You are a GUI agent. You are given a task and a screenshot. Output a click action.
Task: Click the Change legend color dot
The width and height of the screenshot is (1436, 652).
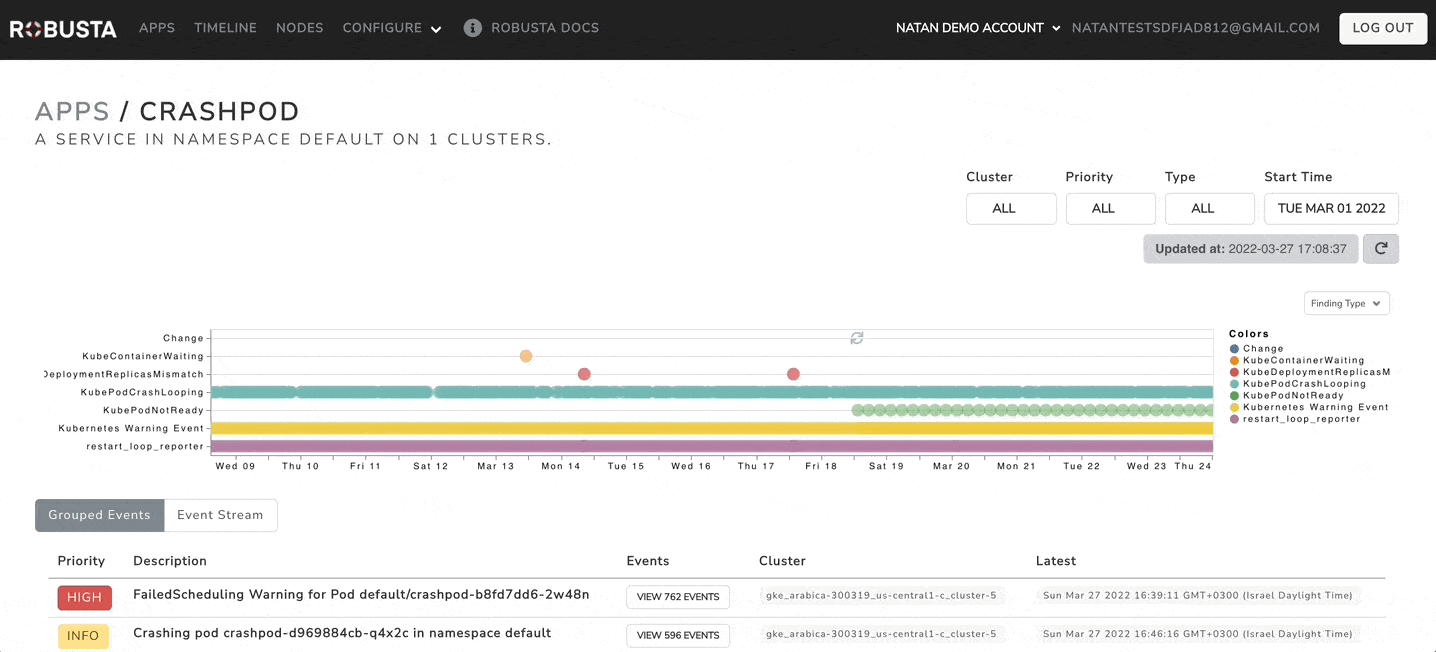(x=1234, y=349)
